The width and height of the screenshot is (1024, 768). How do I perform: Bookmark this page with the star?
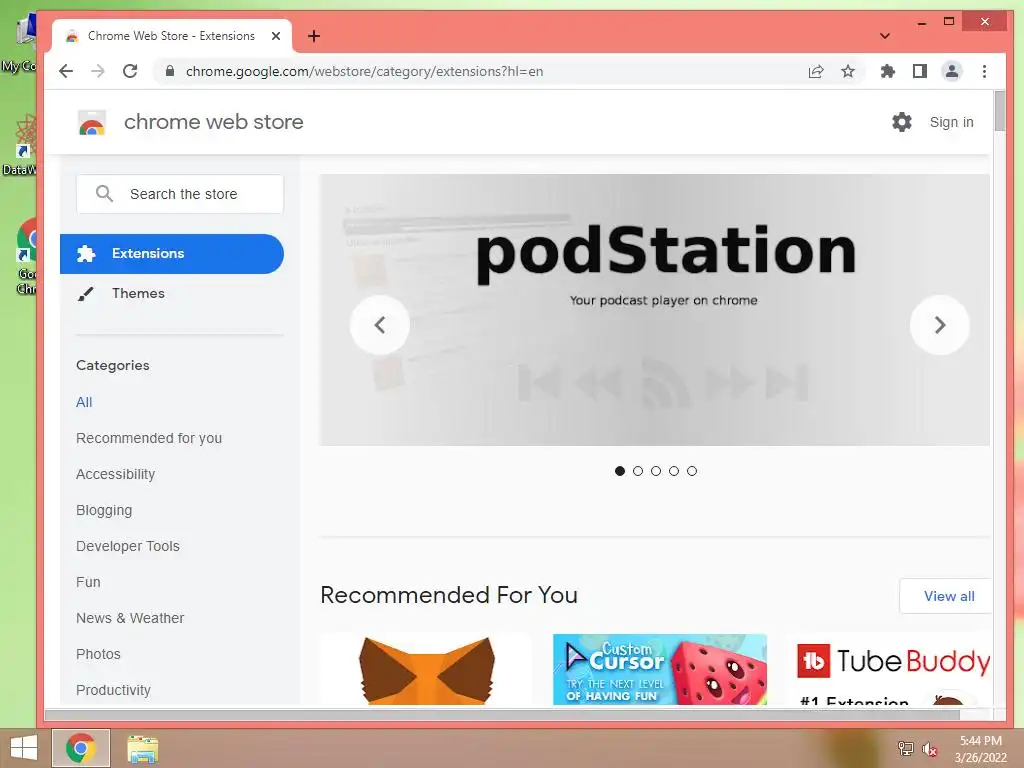click(x=848, y=71)
